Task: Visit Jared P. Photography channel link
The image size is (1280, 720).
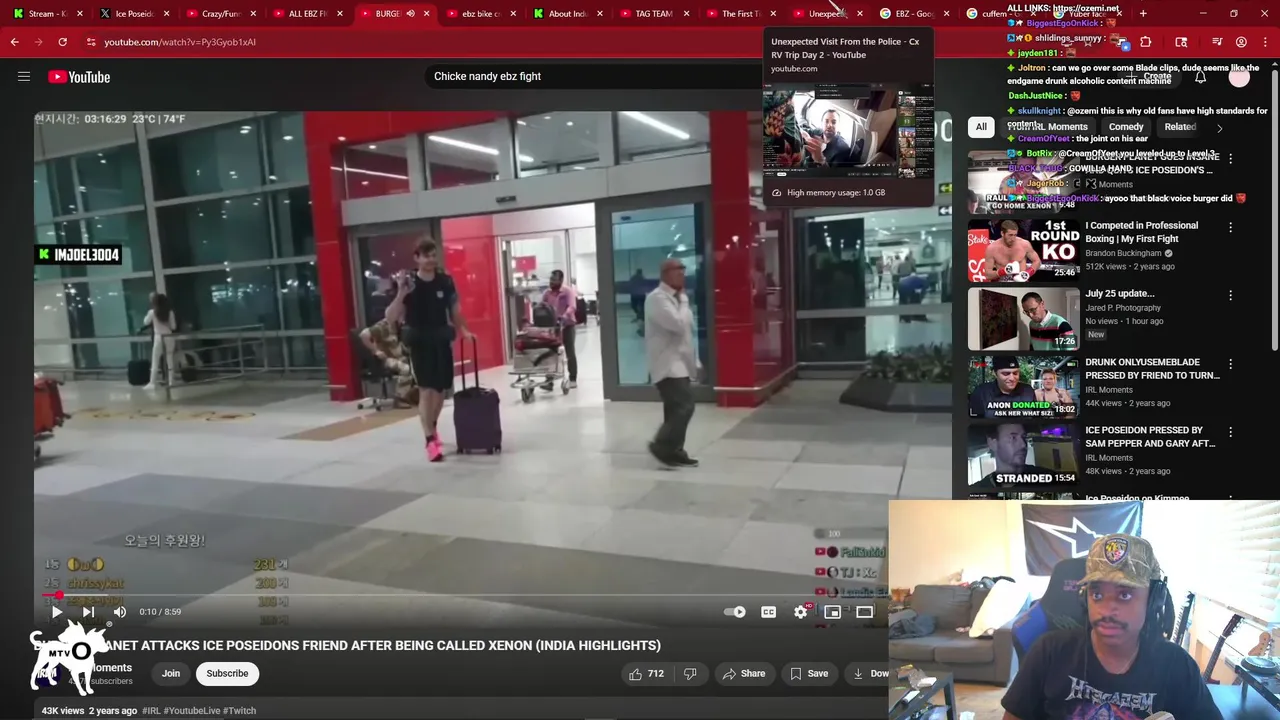Action: coord(1123,308)
